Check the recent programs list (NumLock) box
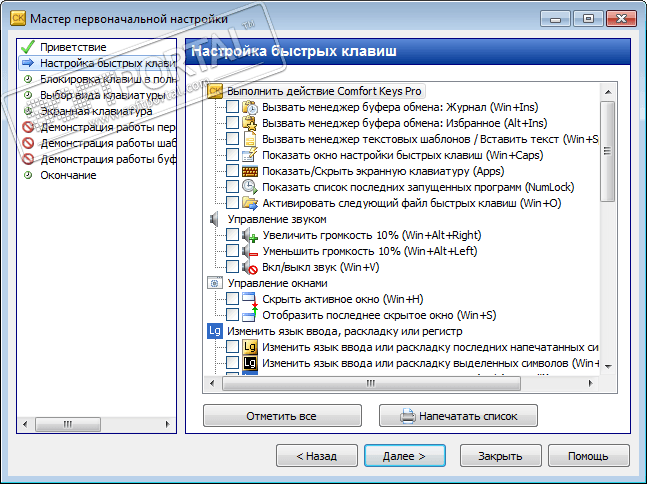 [232, 187]
